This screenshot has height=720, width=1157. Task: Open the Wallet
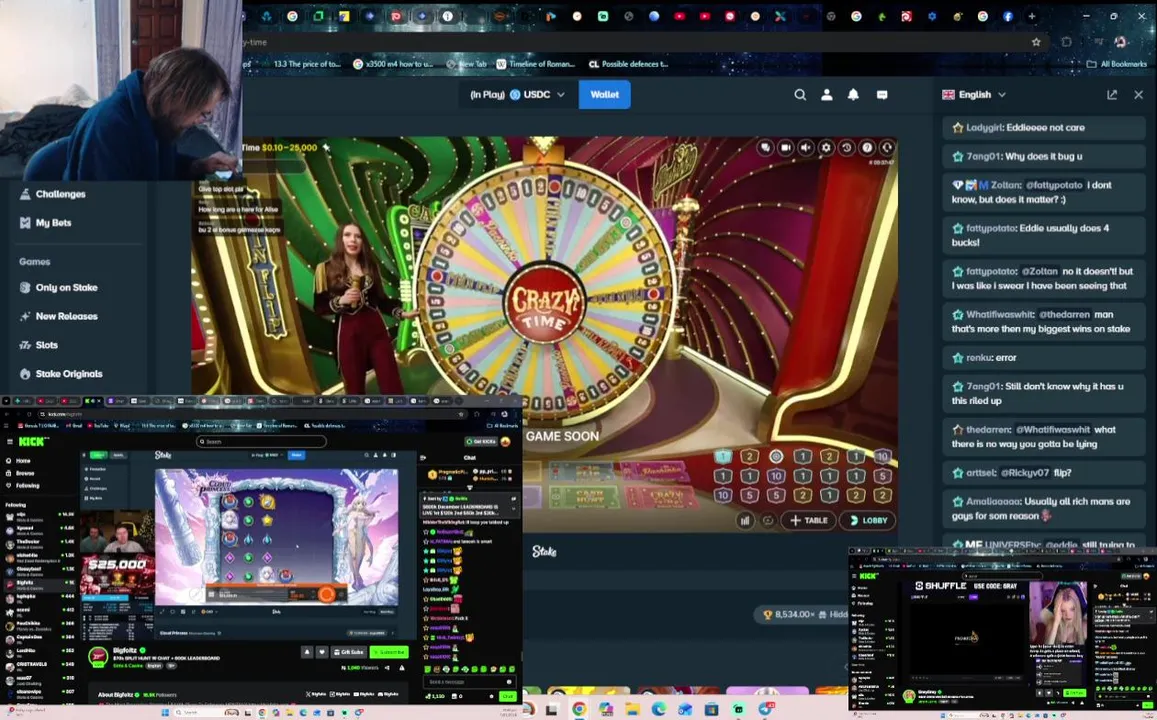(604, 94)
